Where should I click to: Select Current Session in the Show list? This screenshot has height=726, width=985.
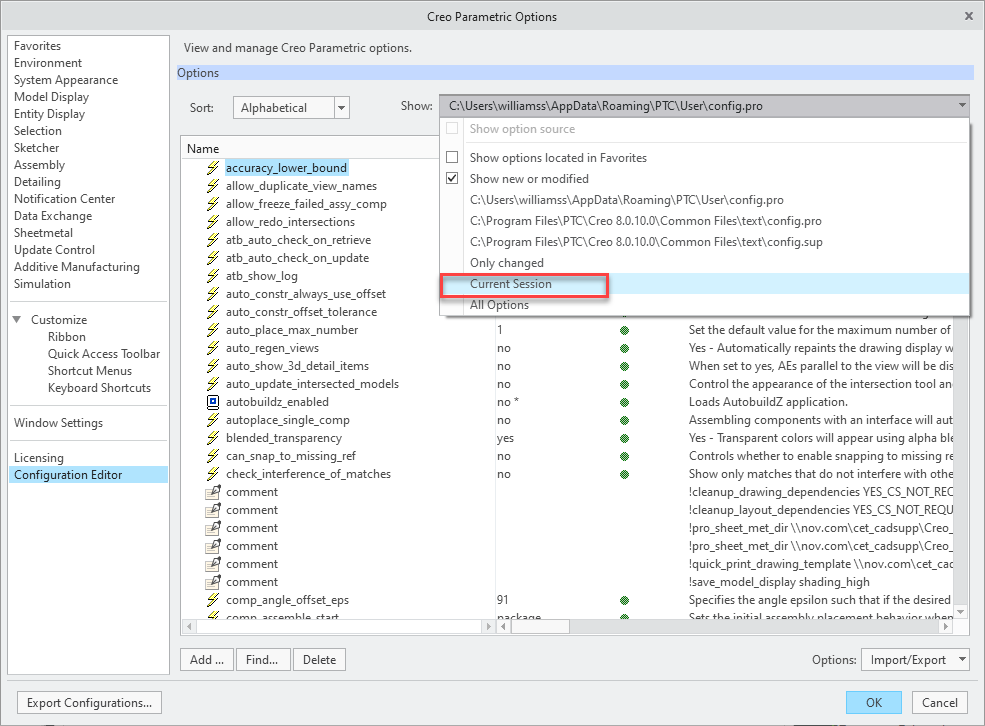[511, 284]
